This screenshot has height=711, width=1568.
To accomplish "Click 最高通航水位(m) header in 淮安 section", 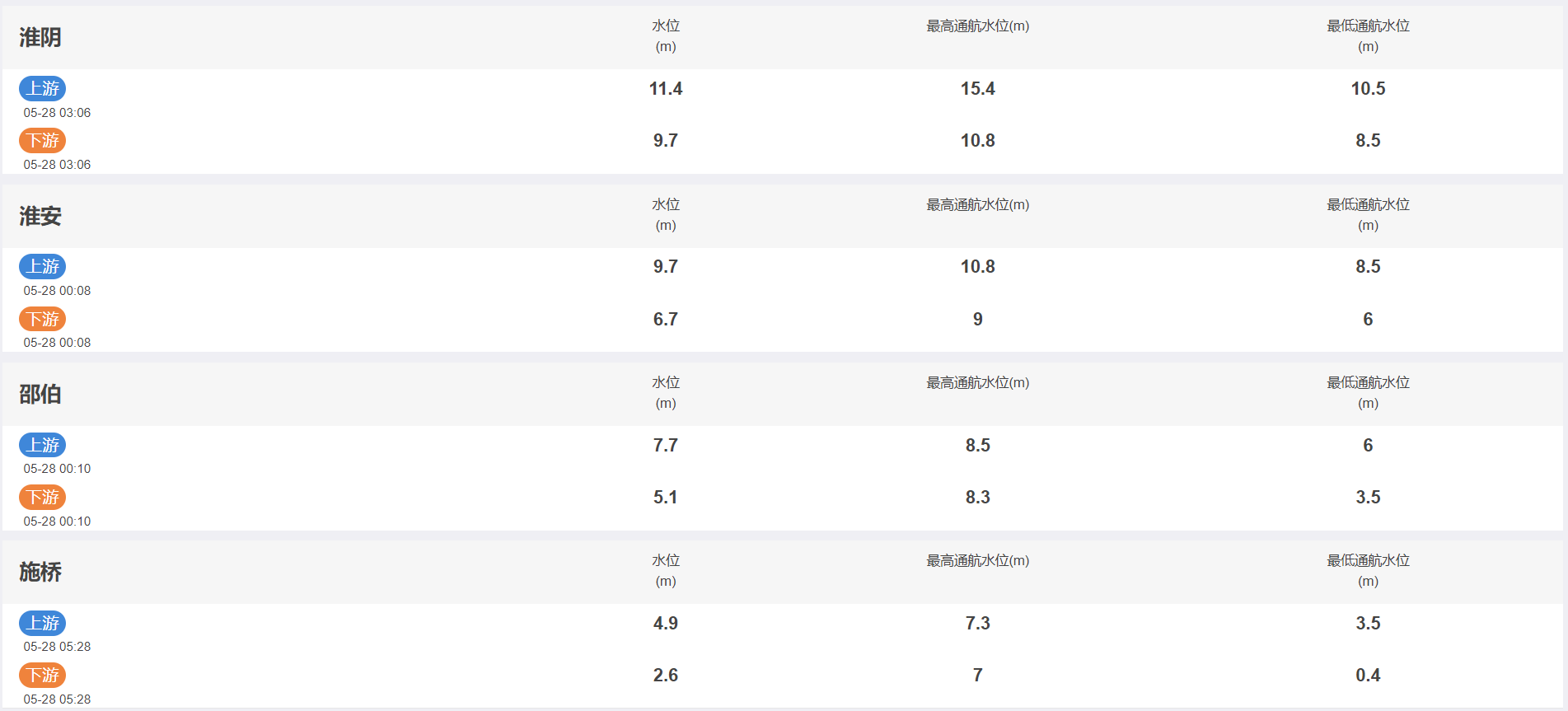I will pyautogui.click(x=978, y=204).
